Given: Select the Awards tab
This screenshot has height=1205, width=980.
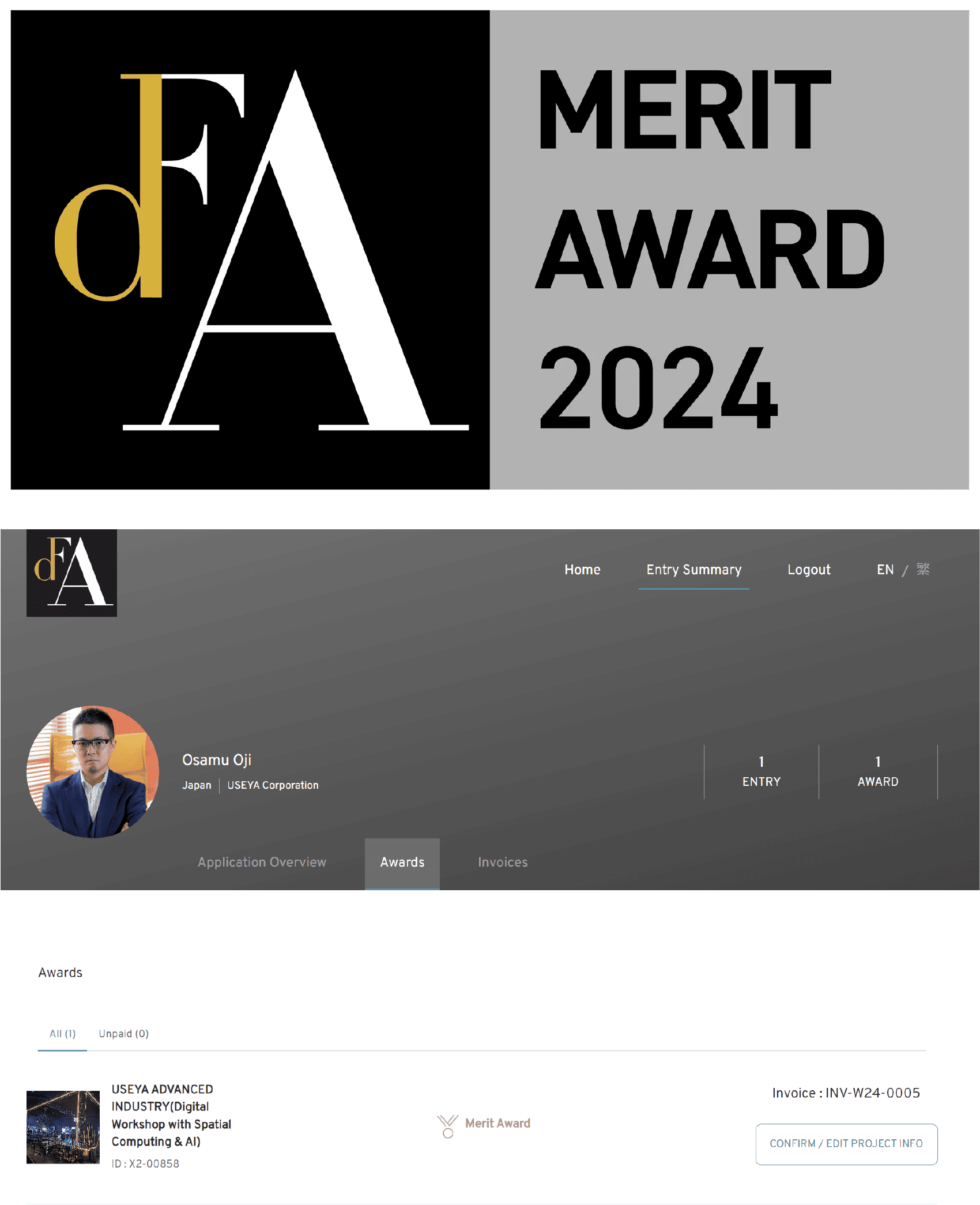Looking at the screenshot, I should click(402, 863).
